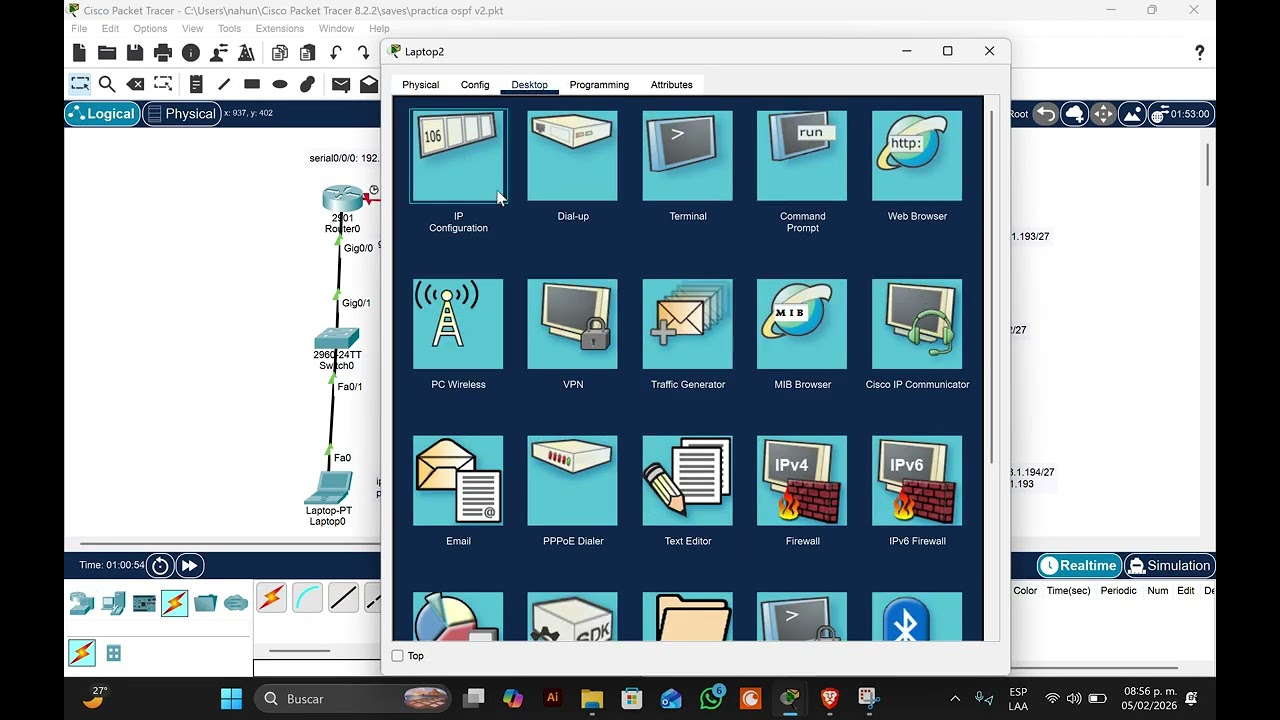Open the Extensions menu
1280x720 pixels.
(280, 29)
